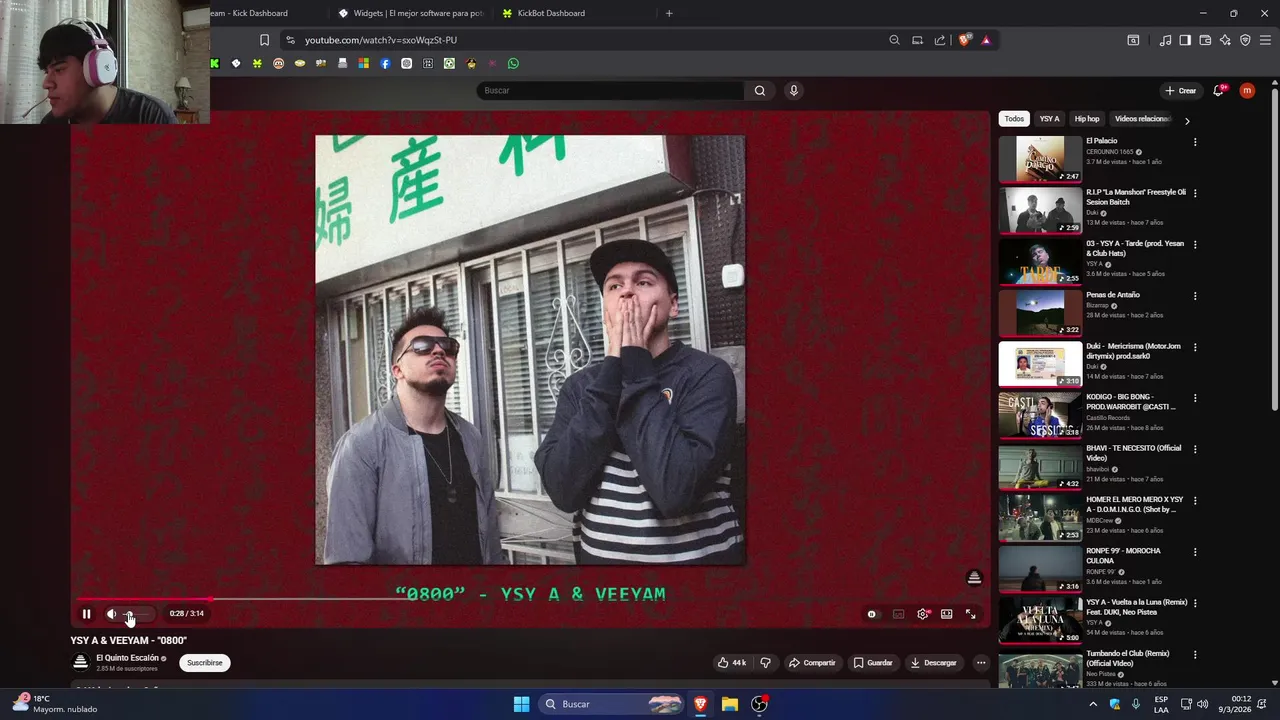Open the account avatar menu
Viewport: 1280px width, 720px height.
point(1247,91)
